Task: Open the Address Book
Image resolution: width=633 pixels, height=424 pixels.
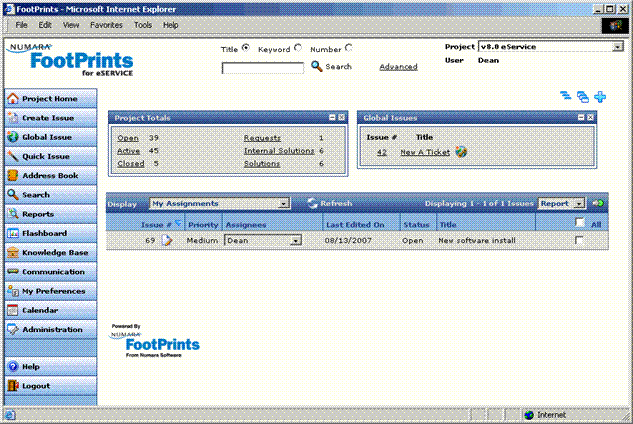Action: (x=50, y=176)
